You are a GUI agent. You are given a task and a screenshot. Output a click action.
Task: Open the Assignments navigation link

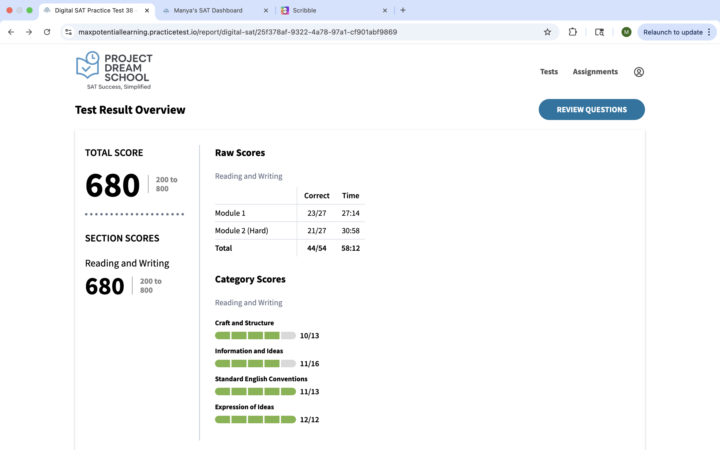click(595, 72)
